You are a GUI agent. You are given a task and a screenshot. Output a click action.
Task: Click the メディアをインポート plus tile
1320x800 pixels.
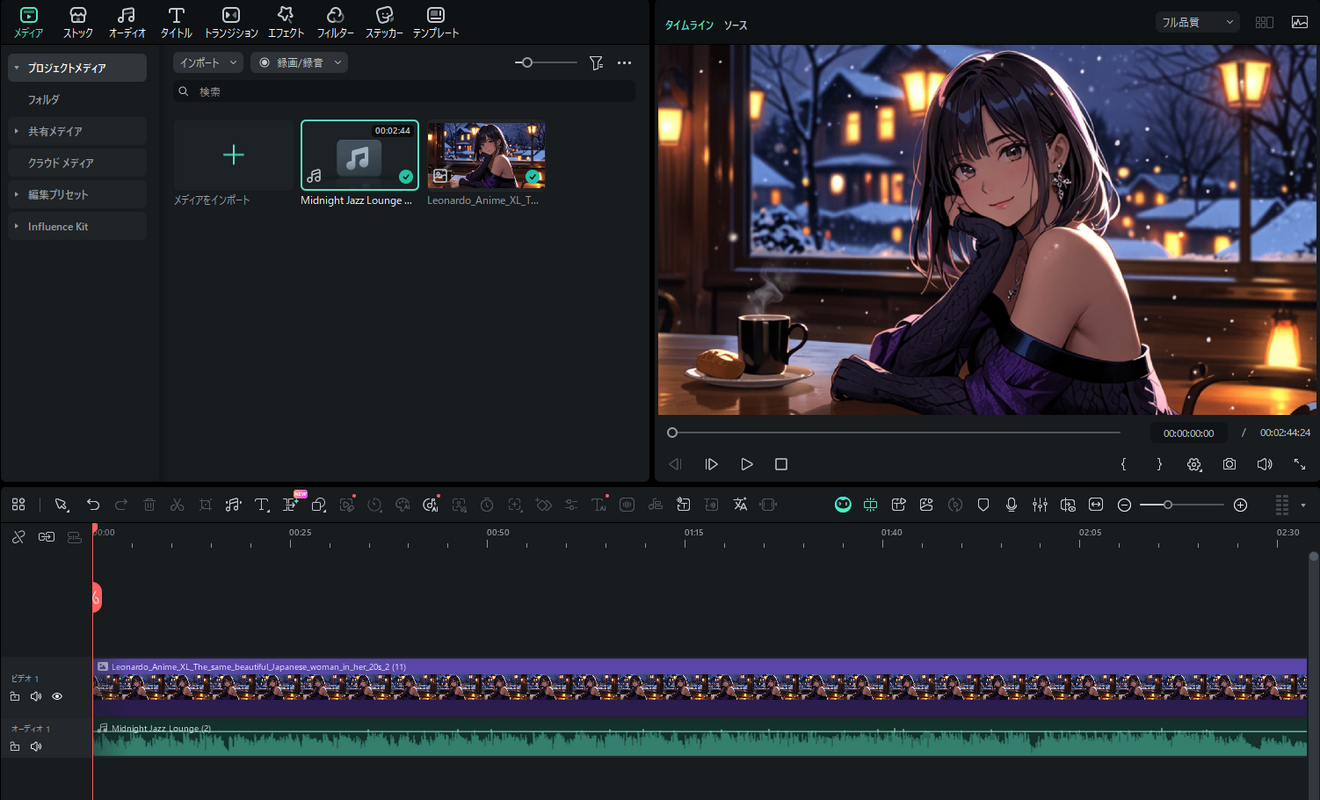233,155
